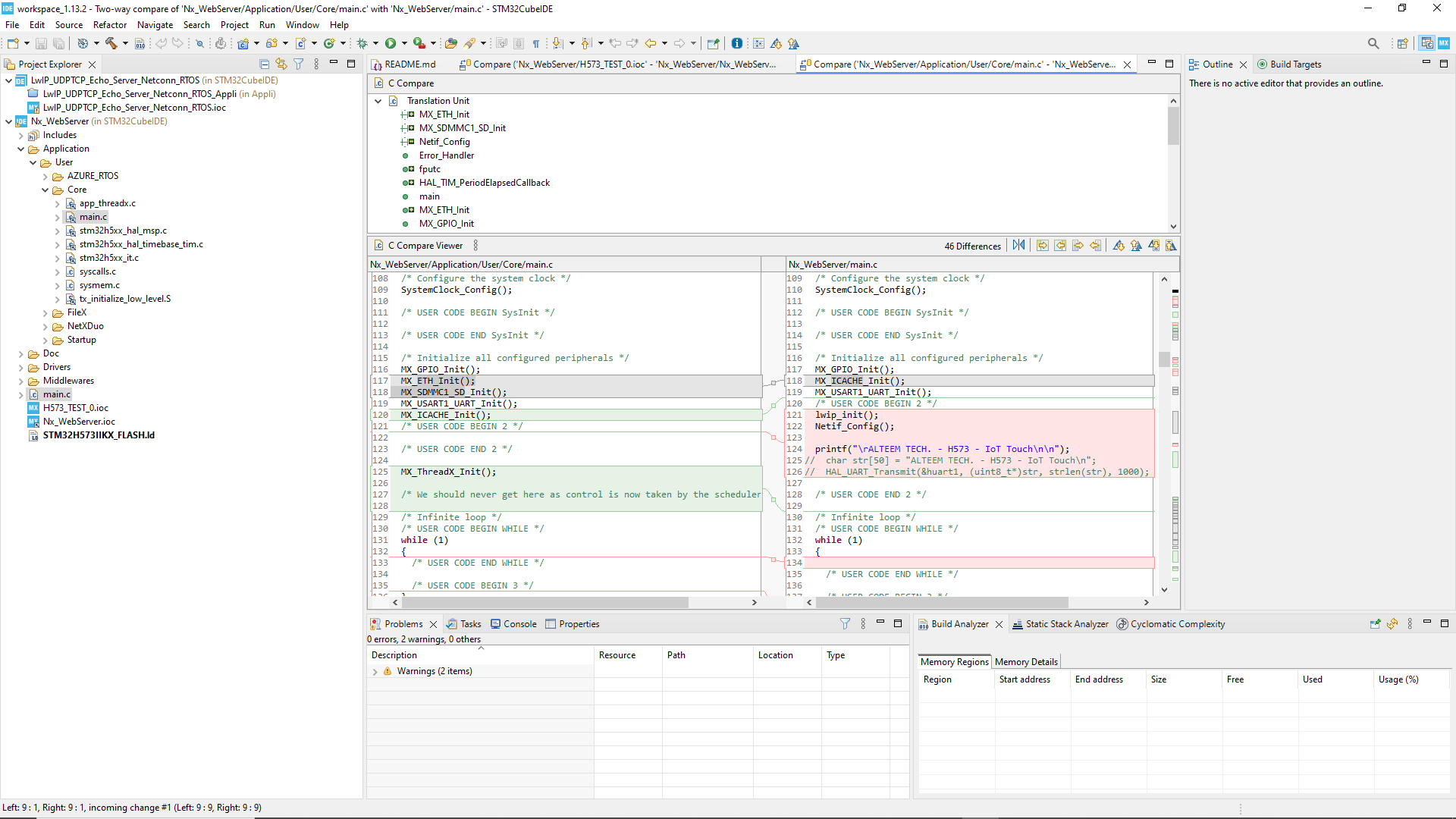Click the Run button in the toolbar
1456x819 pixels.
pos(391,43)
